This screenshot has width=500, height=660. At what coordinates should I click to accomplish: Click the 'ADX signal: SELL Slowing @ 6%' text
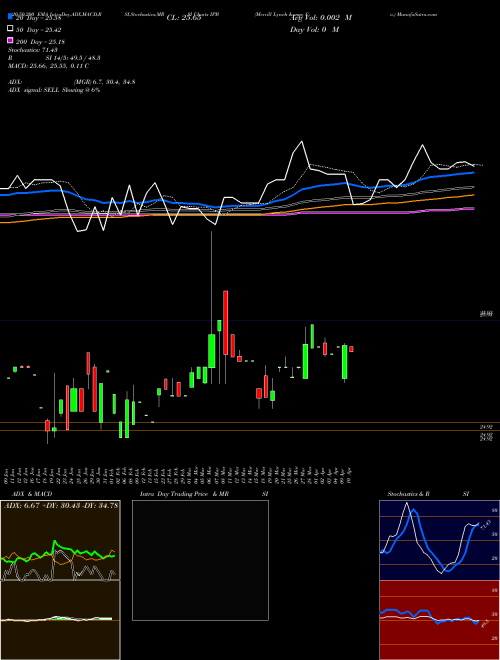(54, 90)
